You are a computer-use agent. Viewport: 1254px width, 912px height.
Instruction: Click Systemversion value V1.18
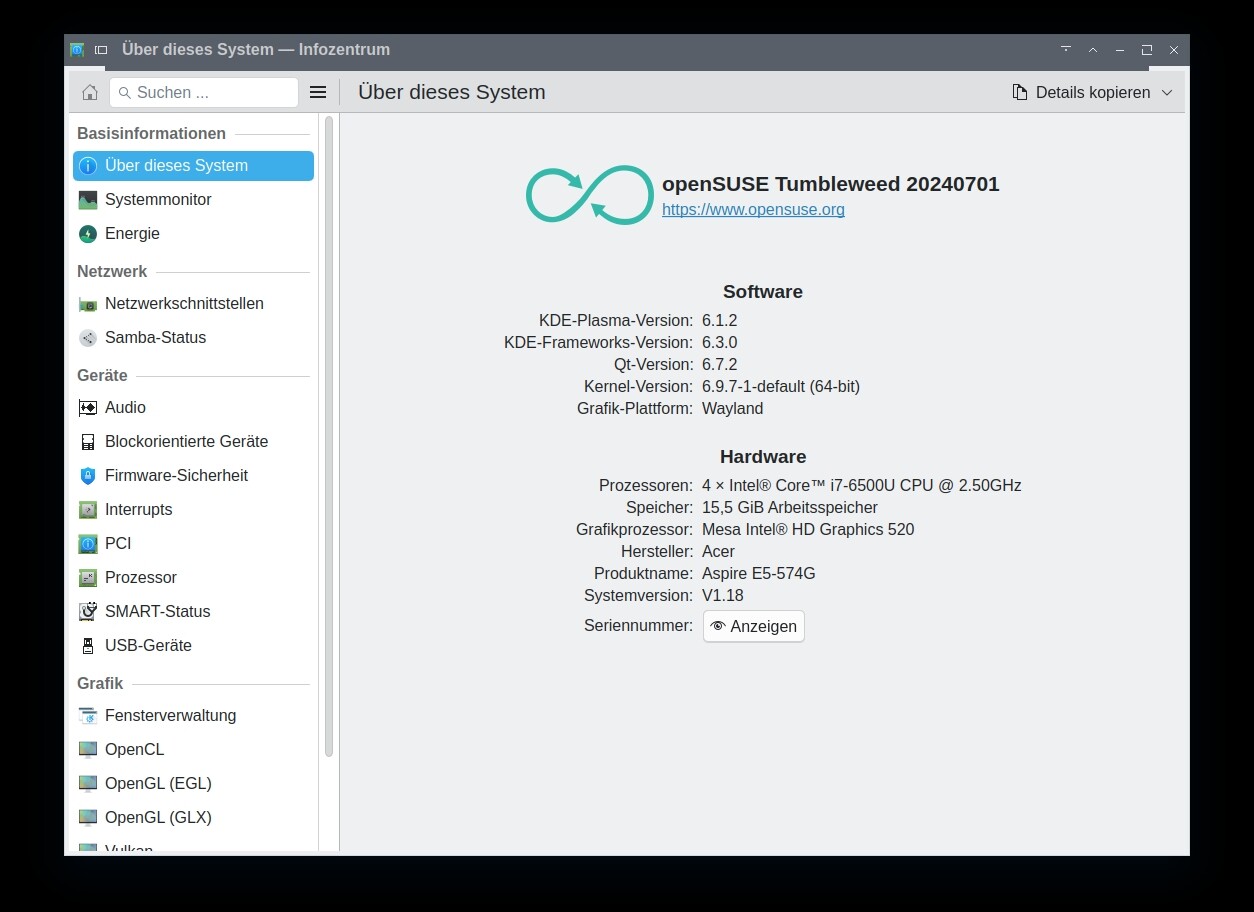click(723, 596)
